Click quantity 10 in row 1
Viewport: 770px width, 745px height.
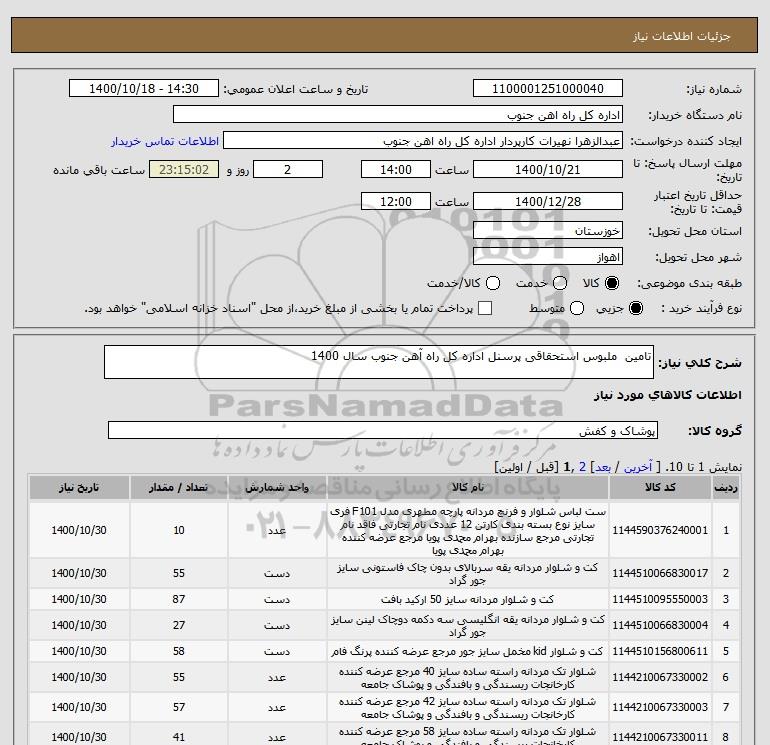(x=179, y=530)
